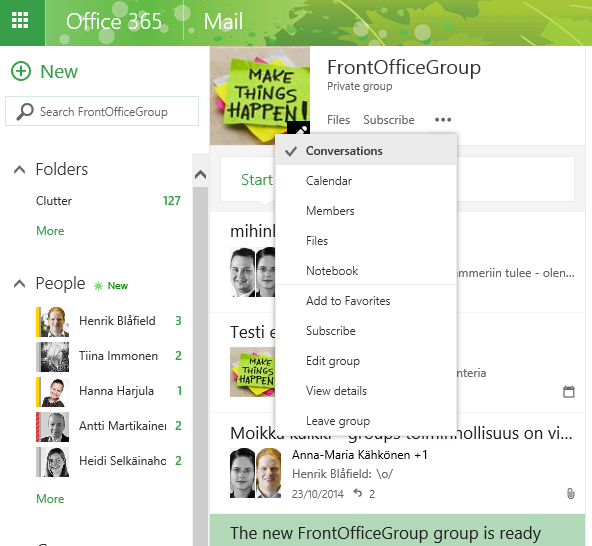Click the search magnifier icon
The width and height of the screenshot is (592, 546).
coord(25,112)
